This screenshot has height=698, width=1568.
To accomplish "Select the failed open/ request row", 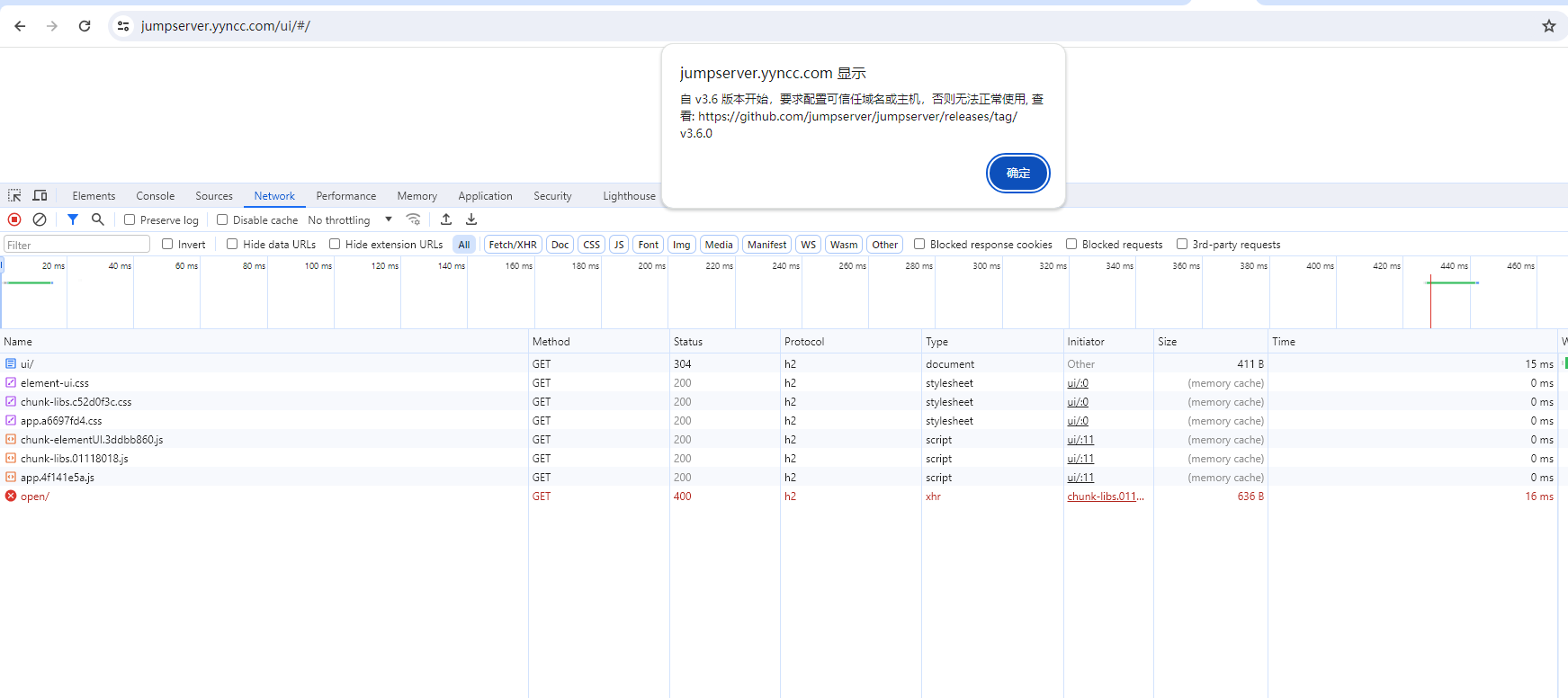I will (779, 496).
